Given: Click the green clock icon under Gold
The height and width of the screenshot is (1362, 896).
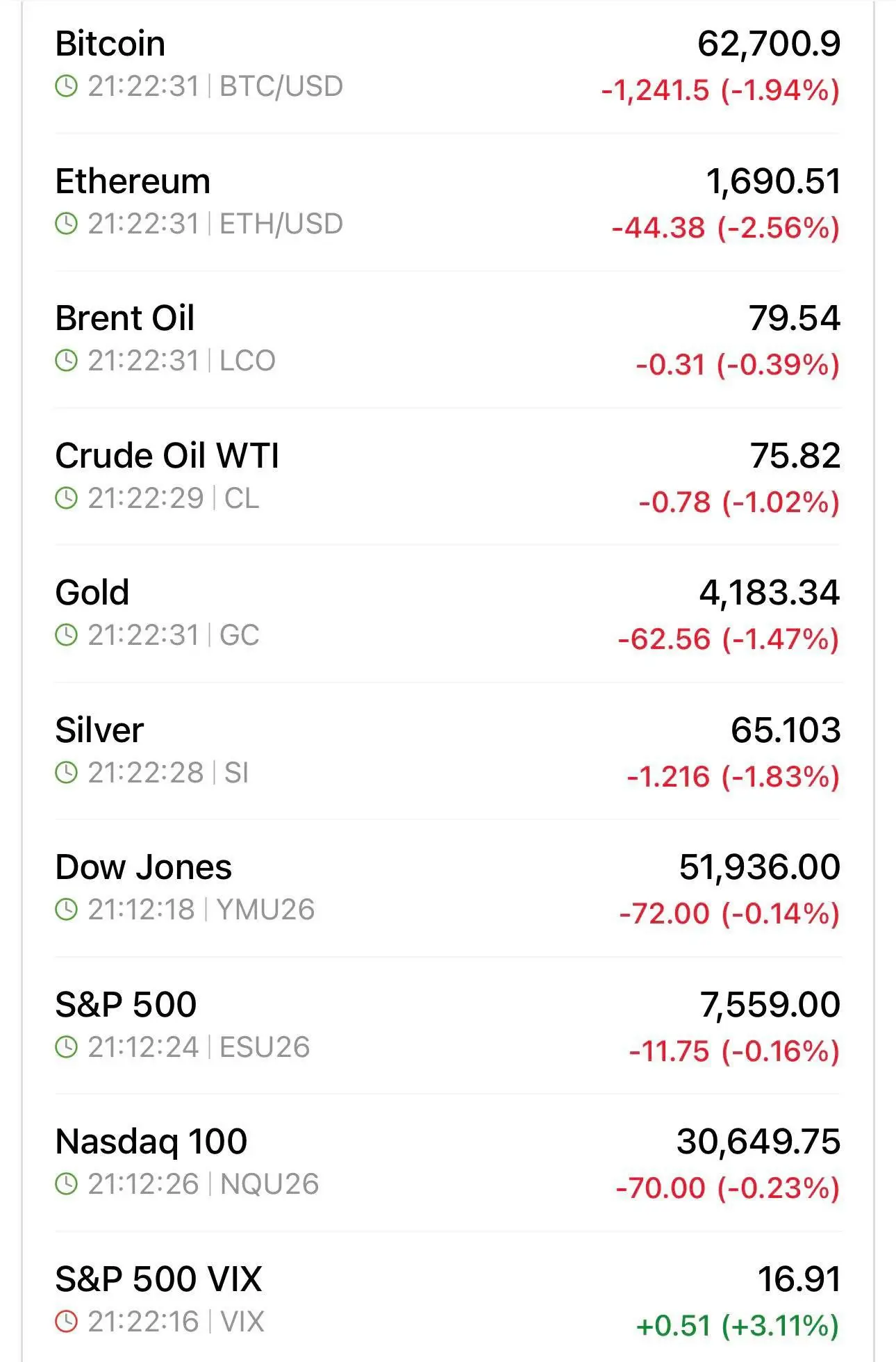Looking at the screenshot, I should tap(66, 635).
